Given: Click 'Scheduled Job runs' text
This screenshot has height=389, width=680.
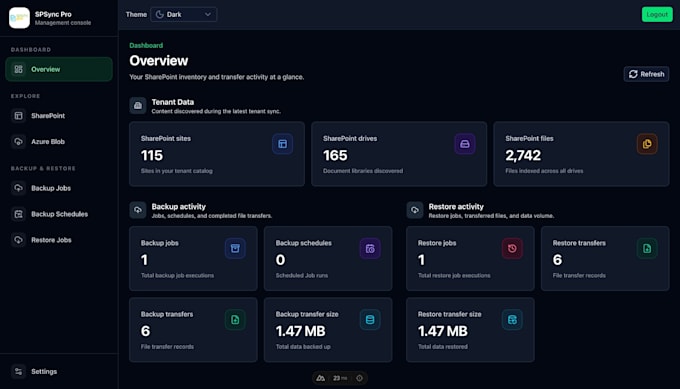Looking at the screenshot, I should [302, 275].
